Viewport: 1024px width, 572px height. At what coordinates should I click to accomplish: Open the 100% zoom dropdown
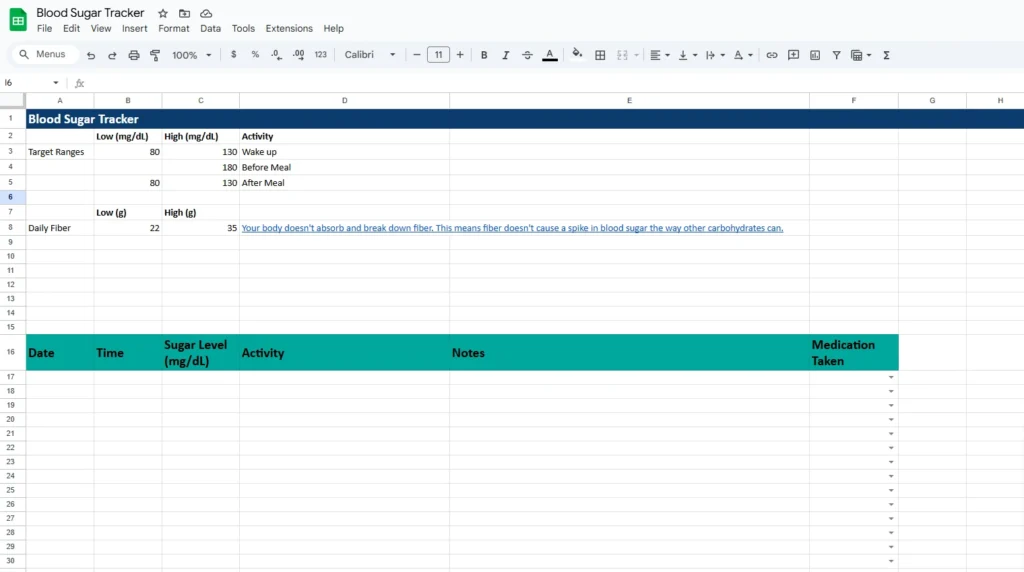(x=192, y=55)
